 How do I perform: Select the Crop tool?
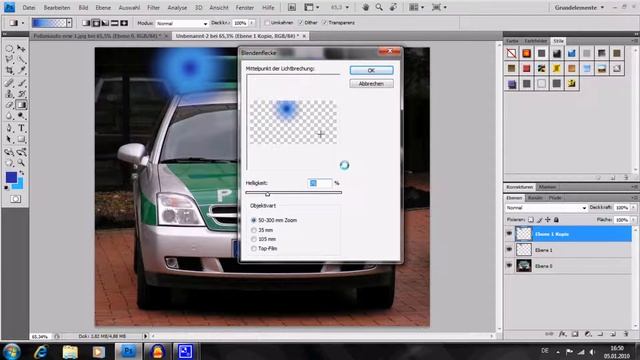click(9, 71)
